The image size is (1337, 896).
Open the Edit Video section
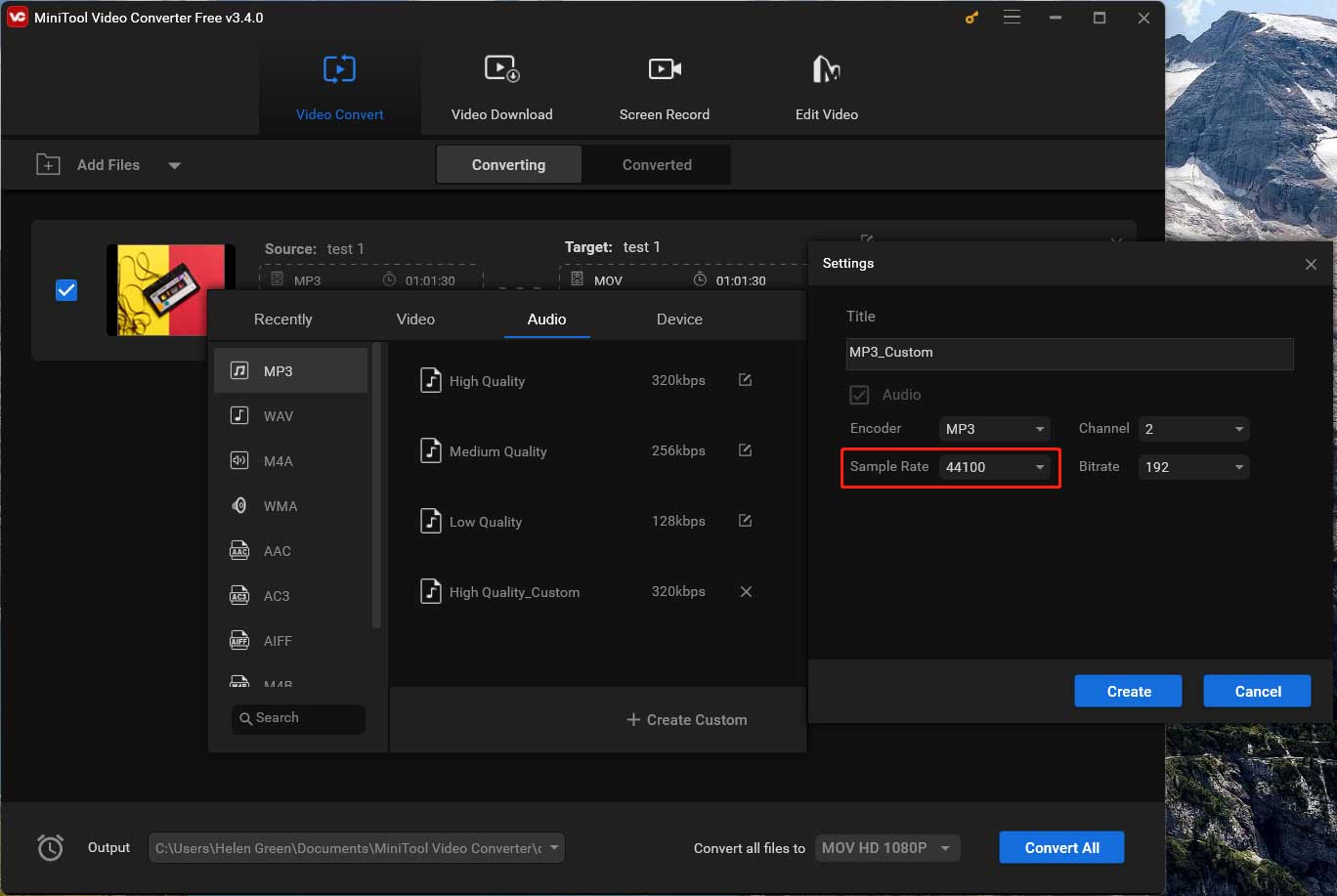tap(826, 88)
